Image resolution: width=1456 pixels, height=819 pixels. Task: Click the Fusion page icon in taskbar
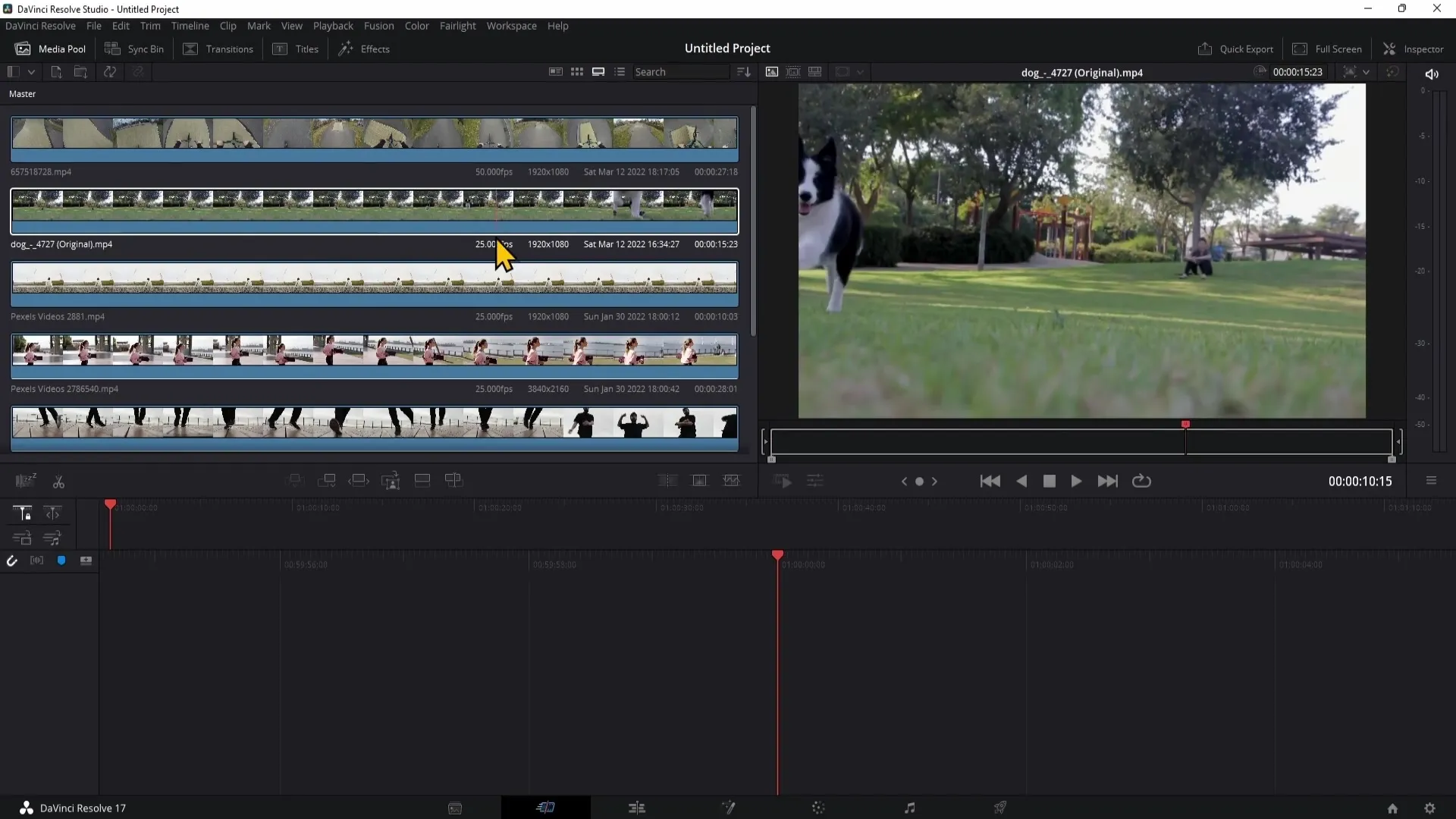tap(728, 808)
